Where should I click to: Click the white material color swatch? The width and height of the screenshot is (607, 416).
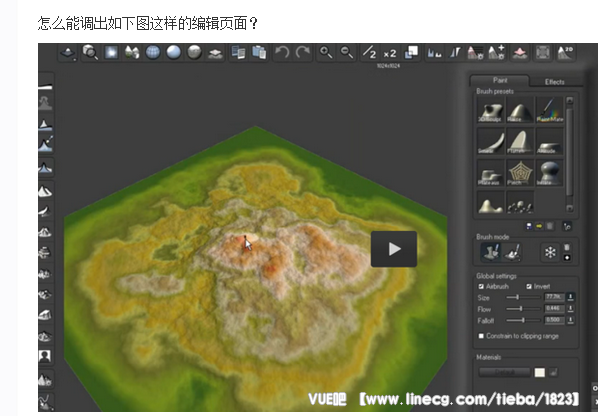coord(540,372)
